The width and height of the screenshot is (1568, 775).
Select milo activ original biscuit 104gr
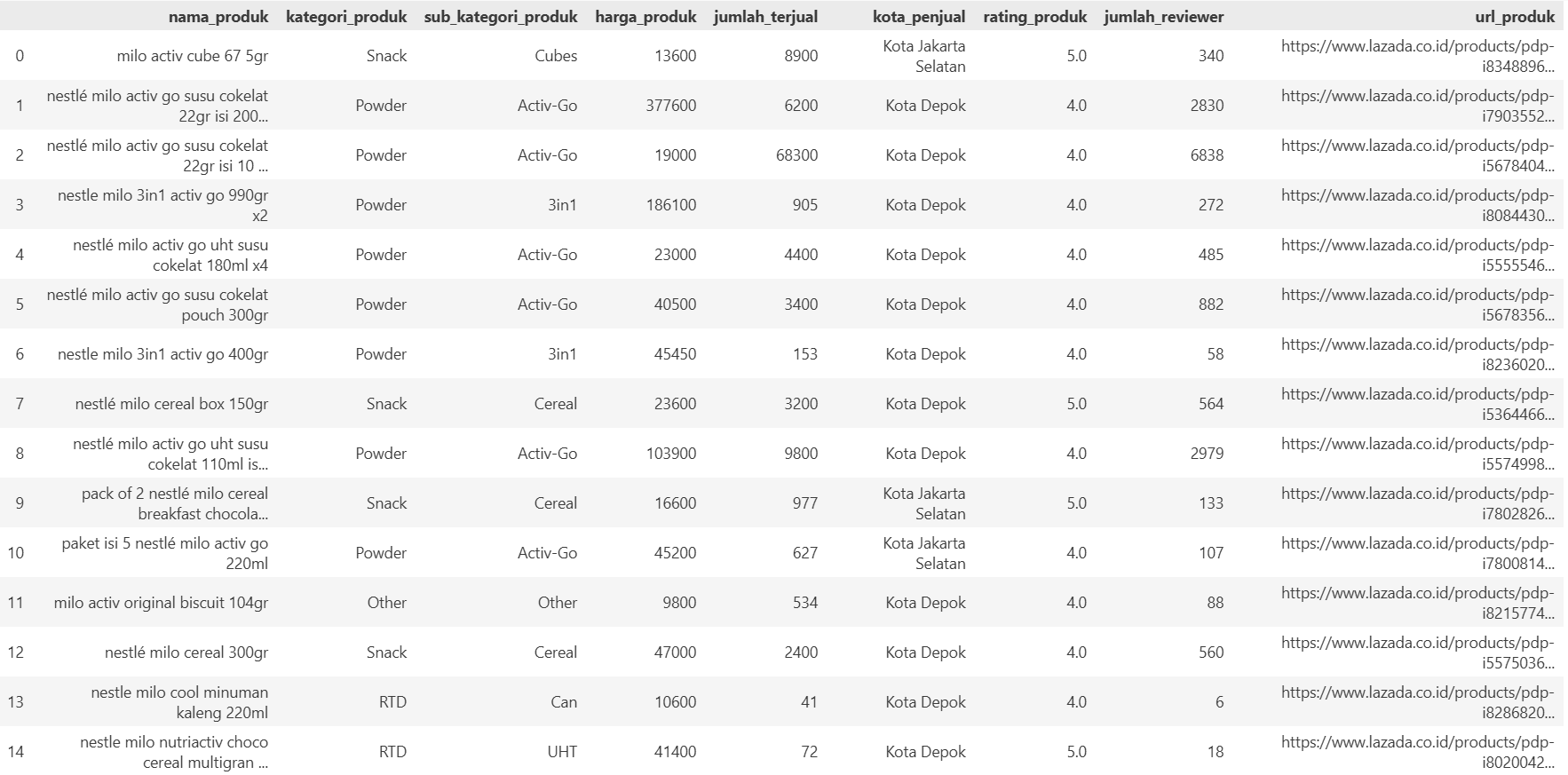pyautogui.click(x=161, y=603)
